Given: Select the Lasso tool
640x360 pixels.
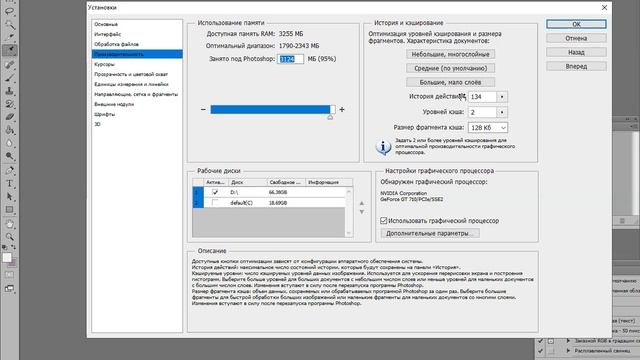Looking at the screenshot, I should tap(9, 11).
